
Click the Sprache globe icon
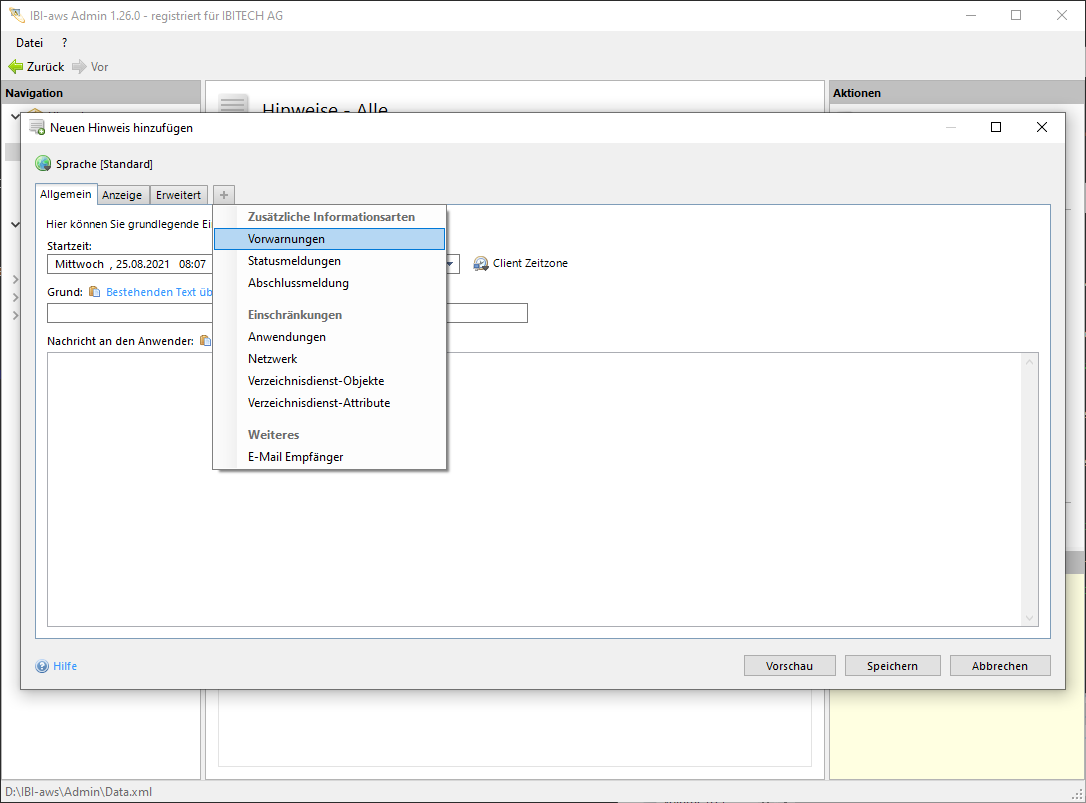point(43,164)
